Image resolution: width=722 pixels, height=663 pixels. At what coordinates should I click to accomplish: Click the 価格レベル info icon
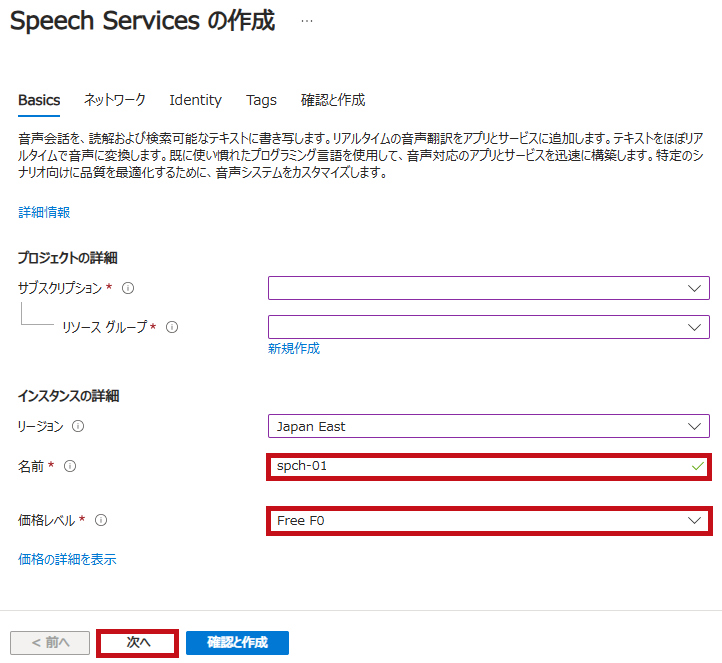[101, 520]
